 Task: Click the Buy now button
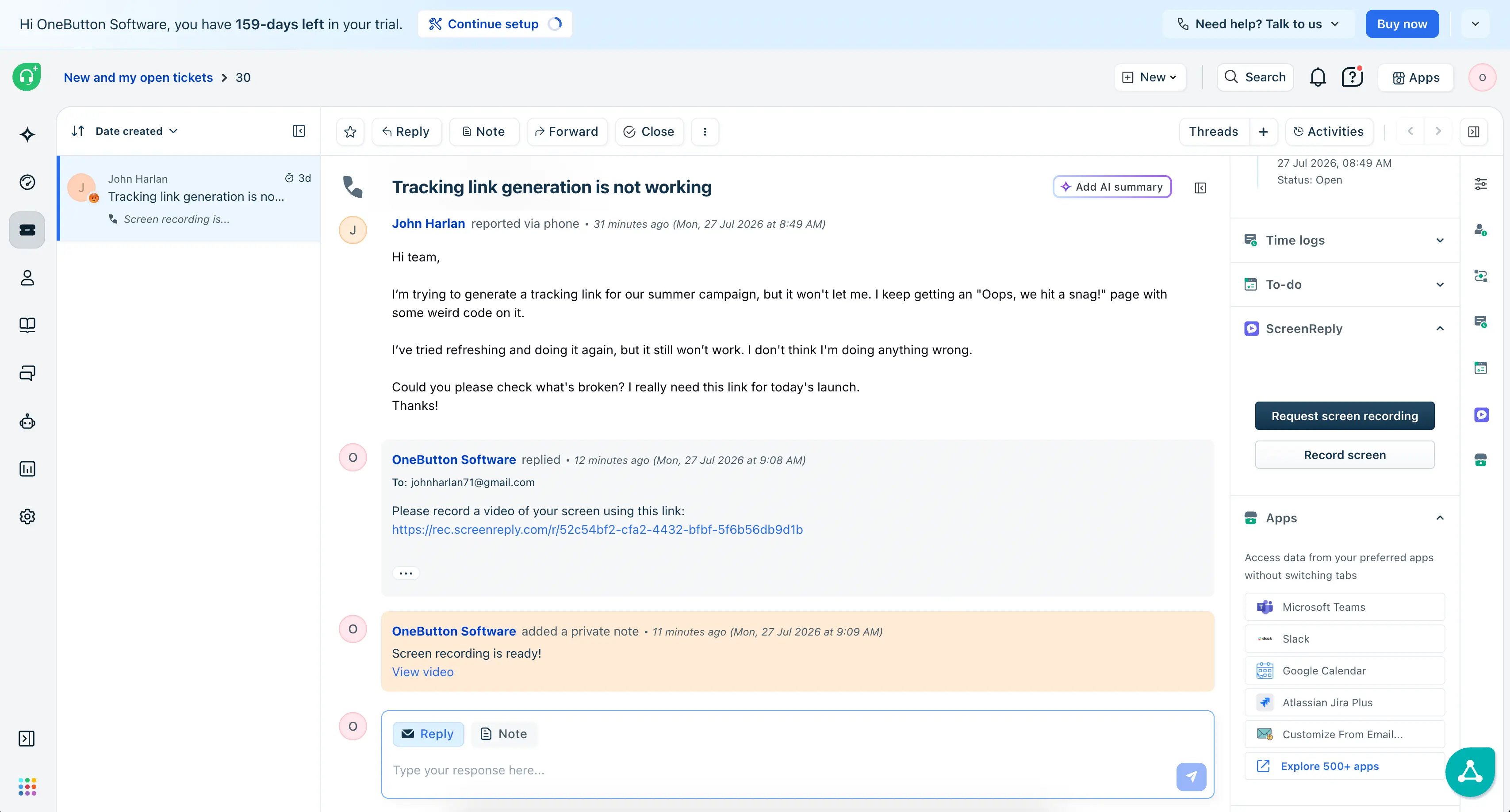(x=1402, y=24)
